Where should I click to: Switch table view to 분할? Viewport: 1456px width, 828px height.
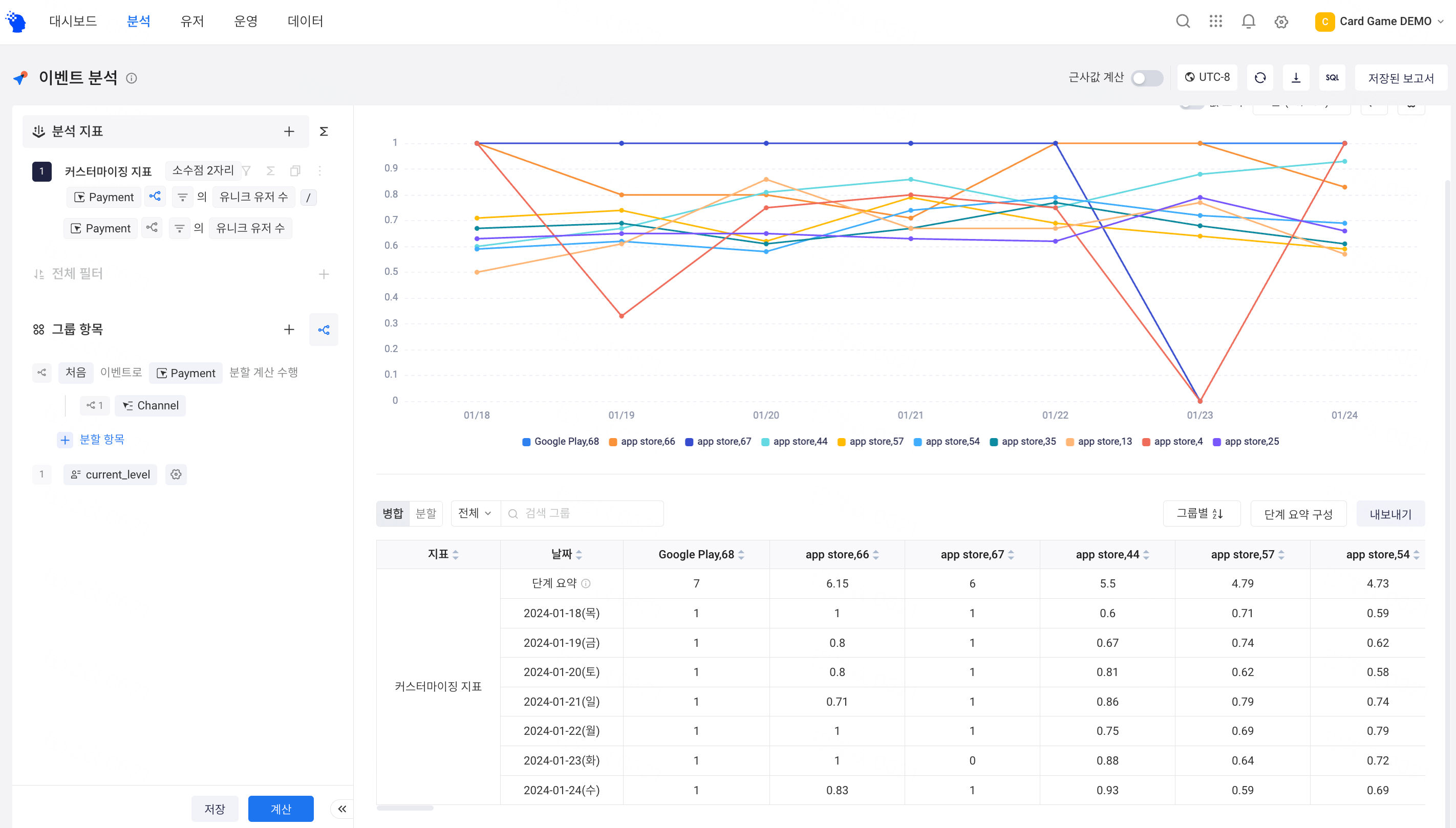425,513
